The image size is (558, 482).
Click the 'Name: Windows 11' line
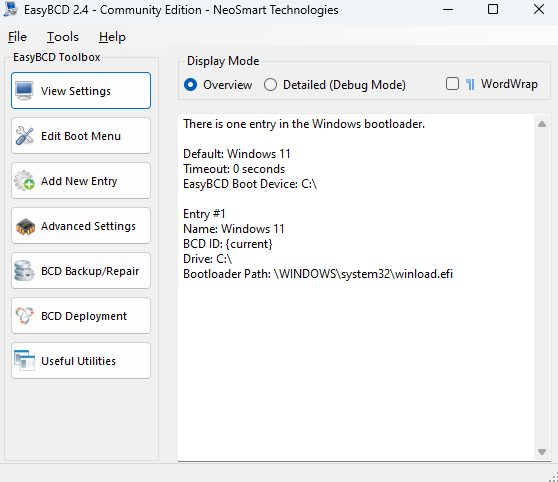233,229
